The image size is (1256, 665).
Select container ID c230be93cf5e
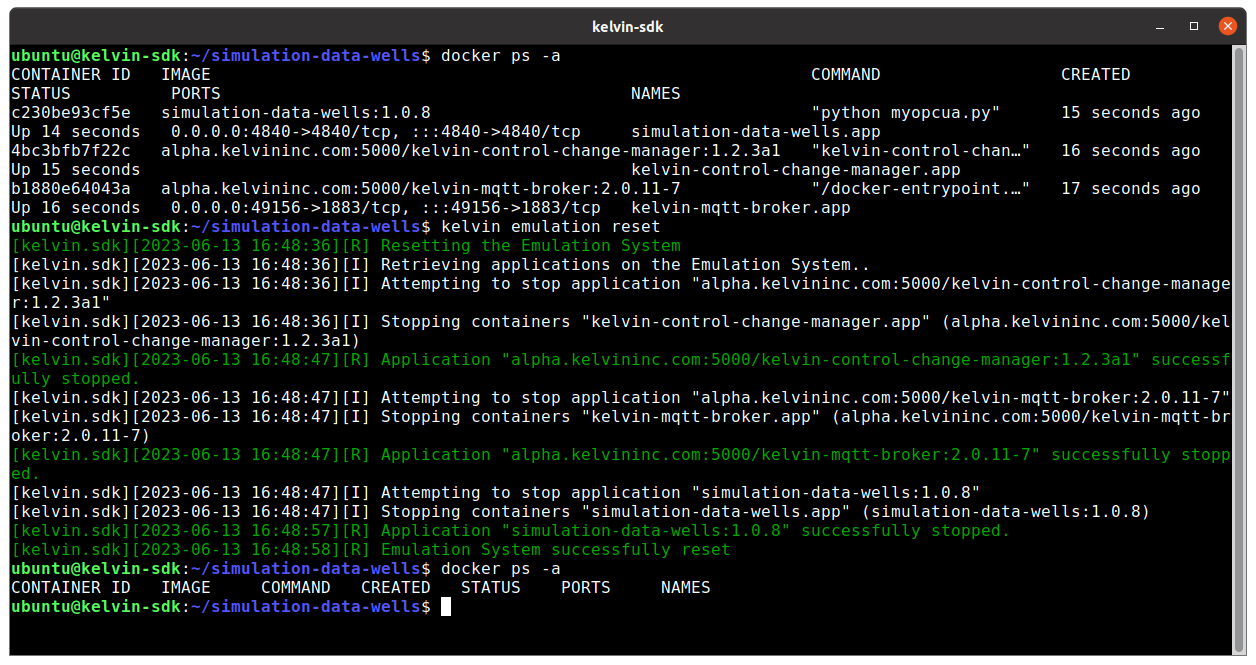tap(70, 112)
